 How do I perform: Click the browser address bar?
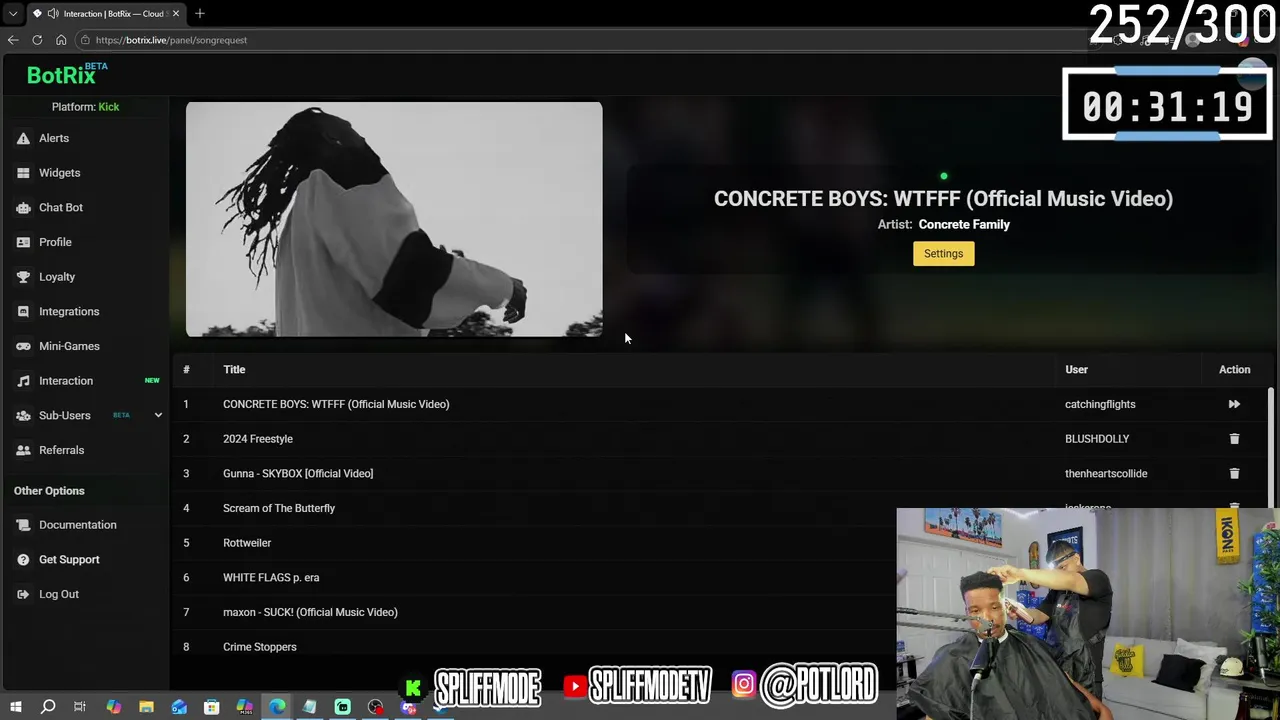580,40
